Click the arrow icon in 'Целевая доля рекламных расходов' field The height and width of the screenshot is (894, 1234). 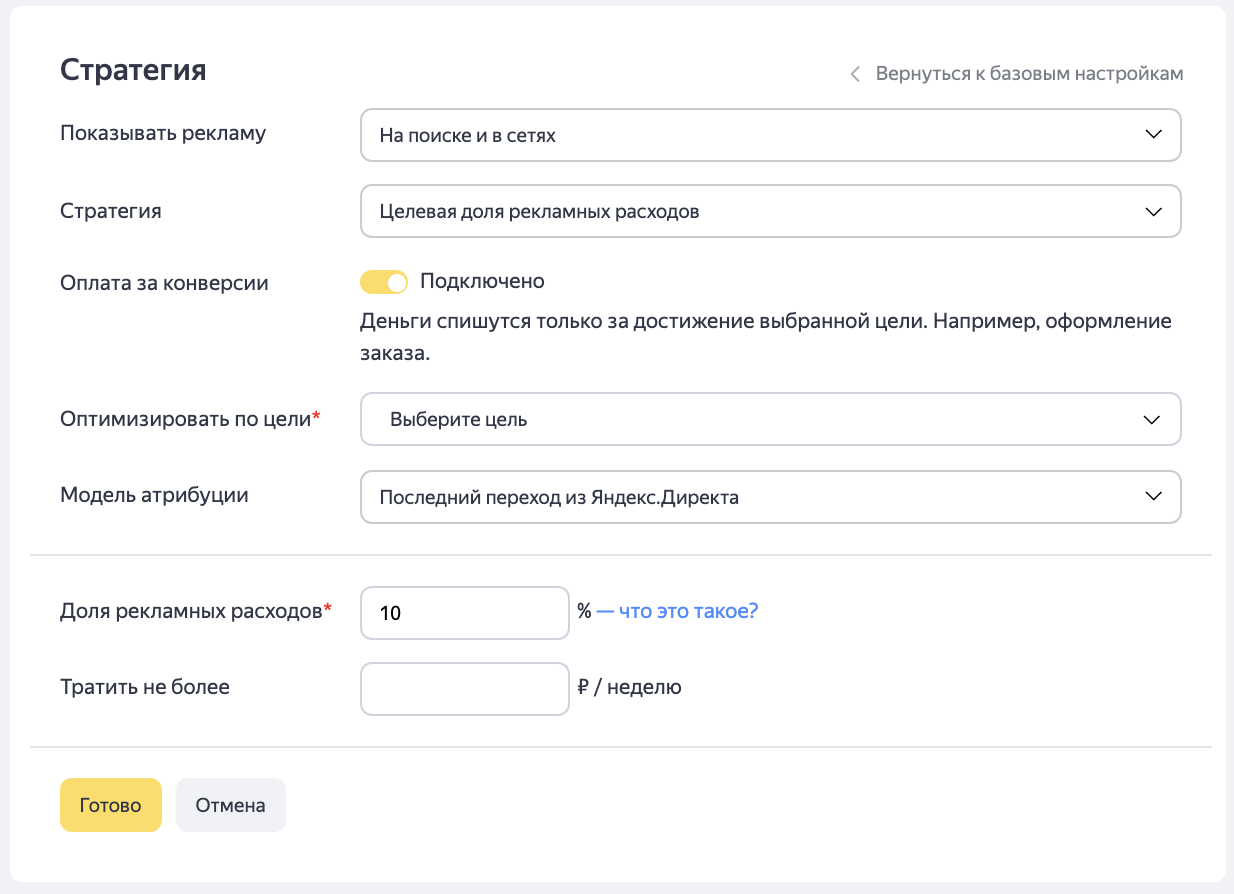1153,211
